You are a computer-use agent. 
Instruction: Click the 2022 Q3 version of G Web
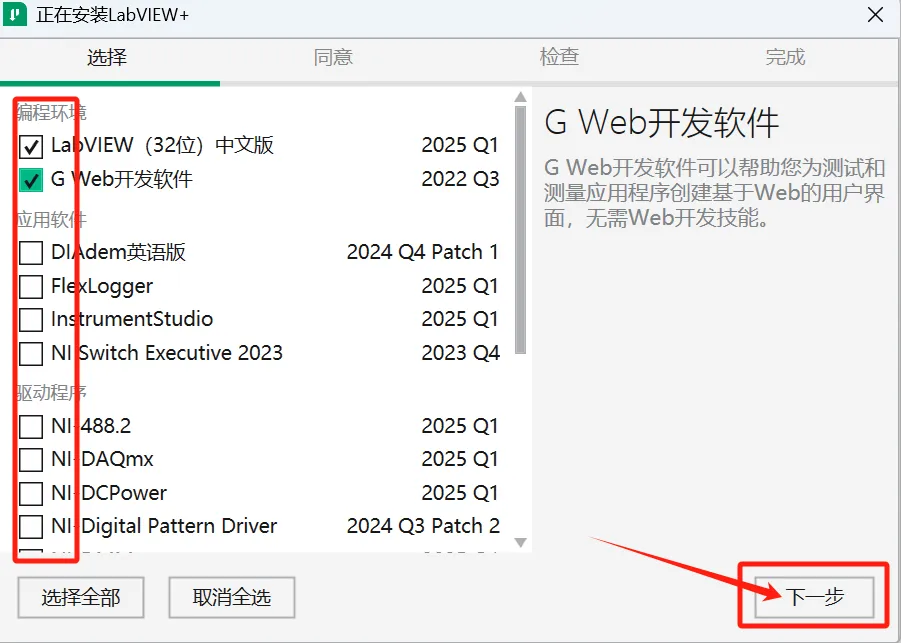460,179
